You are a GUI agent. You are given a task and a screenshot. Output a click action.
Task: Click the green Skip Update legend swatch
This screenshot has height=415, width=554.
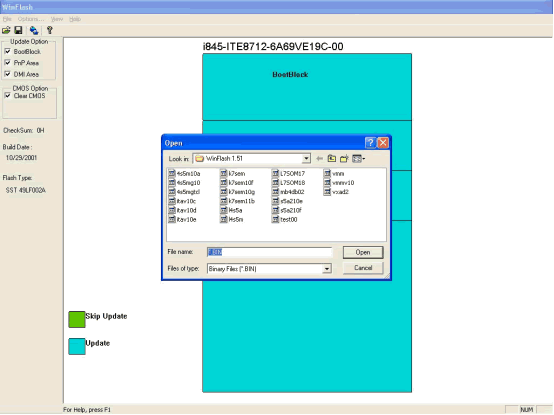point(77,319)
